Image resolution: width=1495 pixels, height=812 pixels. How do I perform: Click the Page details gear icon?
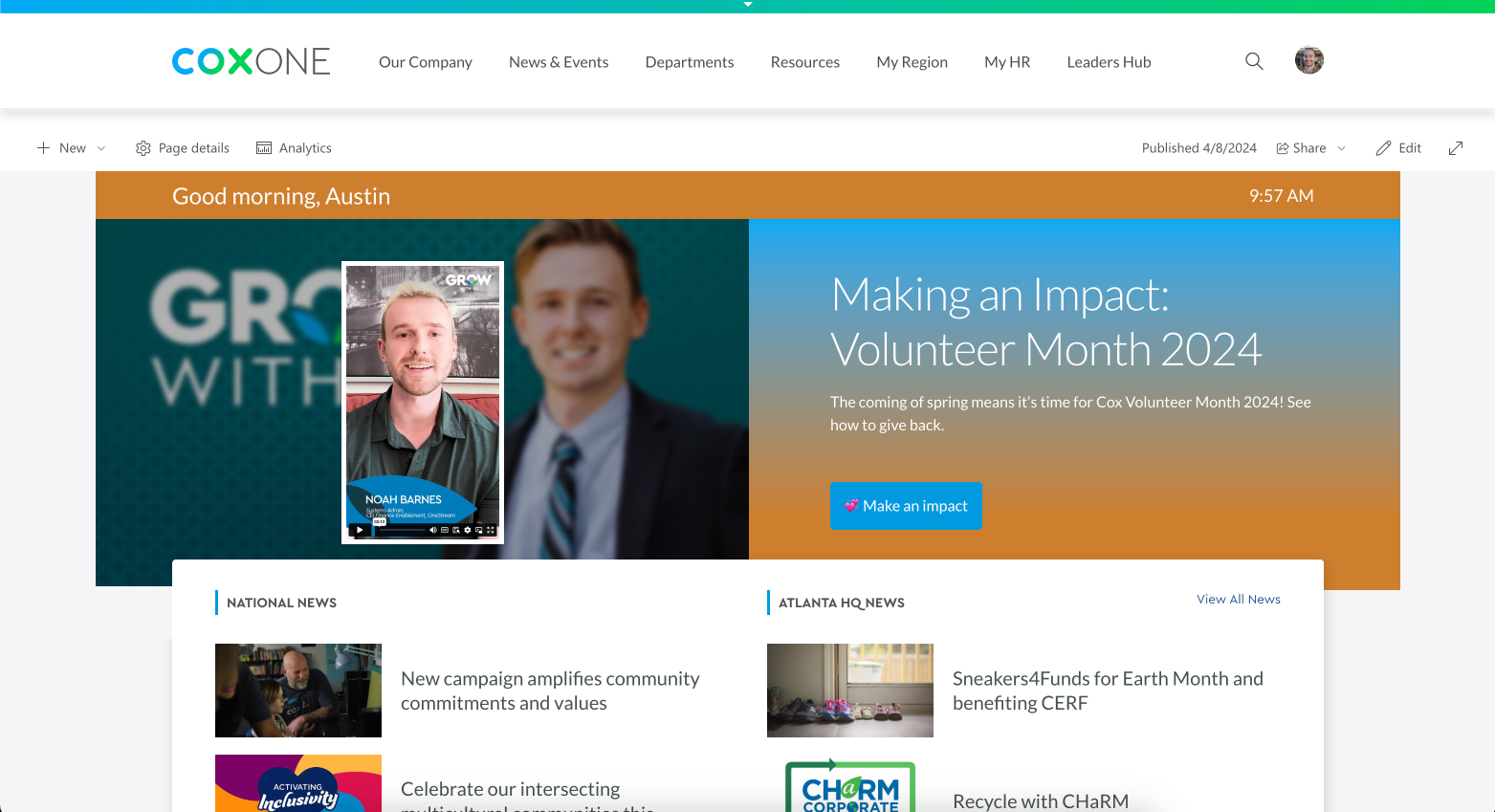click(143, 148)
